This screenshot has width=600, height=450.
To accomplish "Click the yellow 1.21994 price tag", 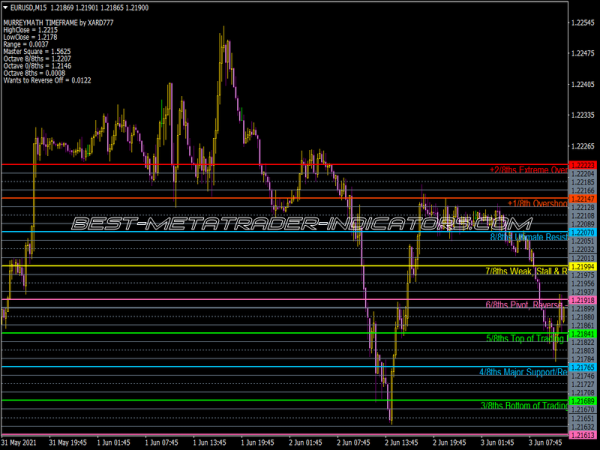I will tap(582, 267).
